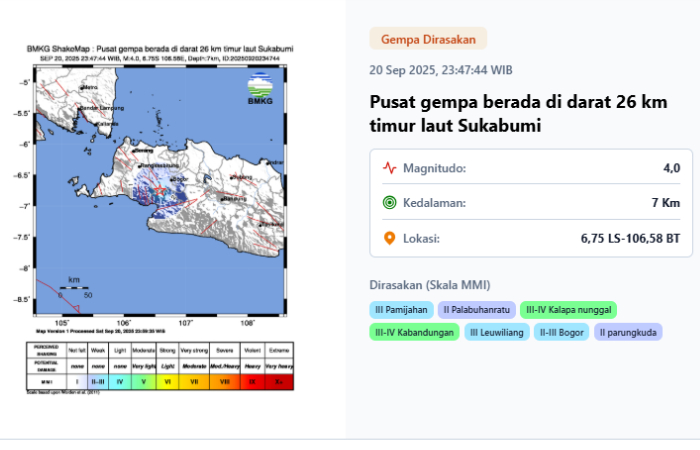Screen dimensions: 700x450
Task: Click the km scale bar on map
Action: [x=74, y=288]
